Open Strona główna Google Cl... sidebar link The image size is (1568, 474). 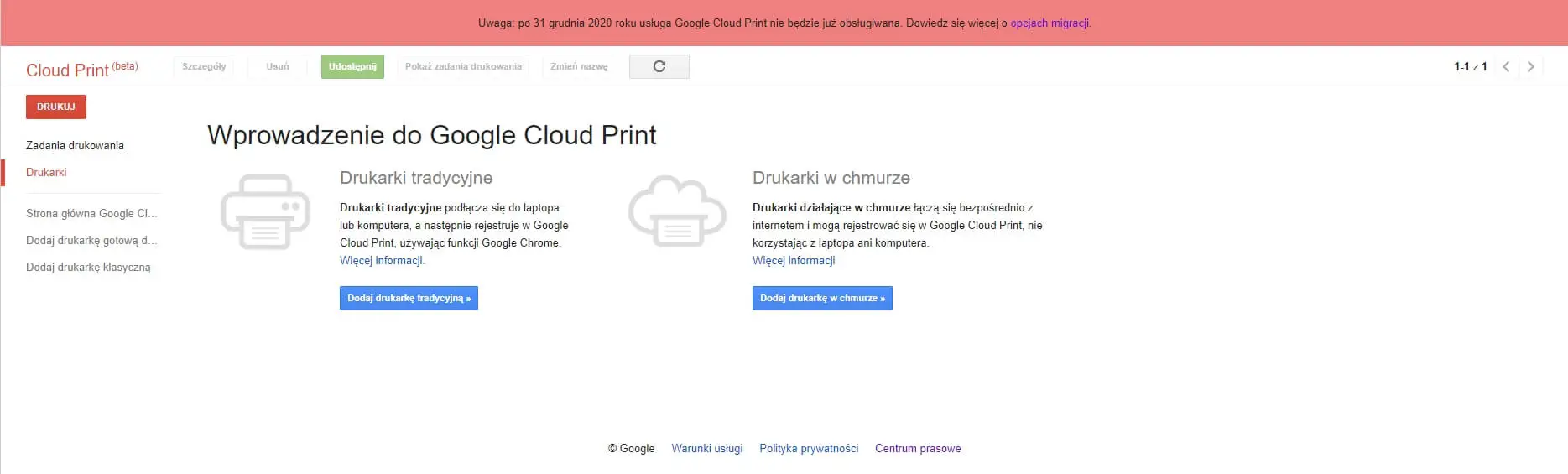tap(91, 213)
